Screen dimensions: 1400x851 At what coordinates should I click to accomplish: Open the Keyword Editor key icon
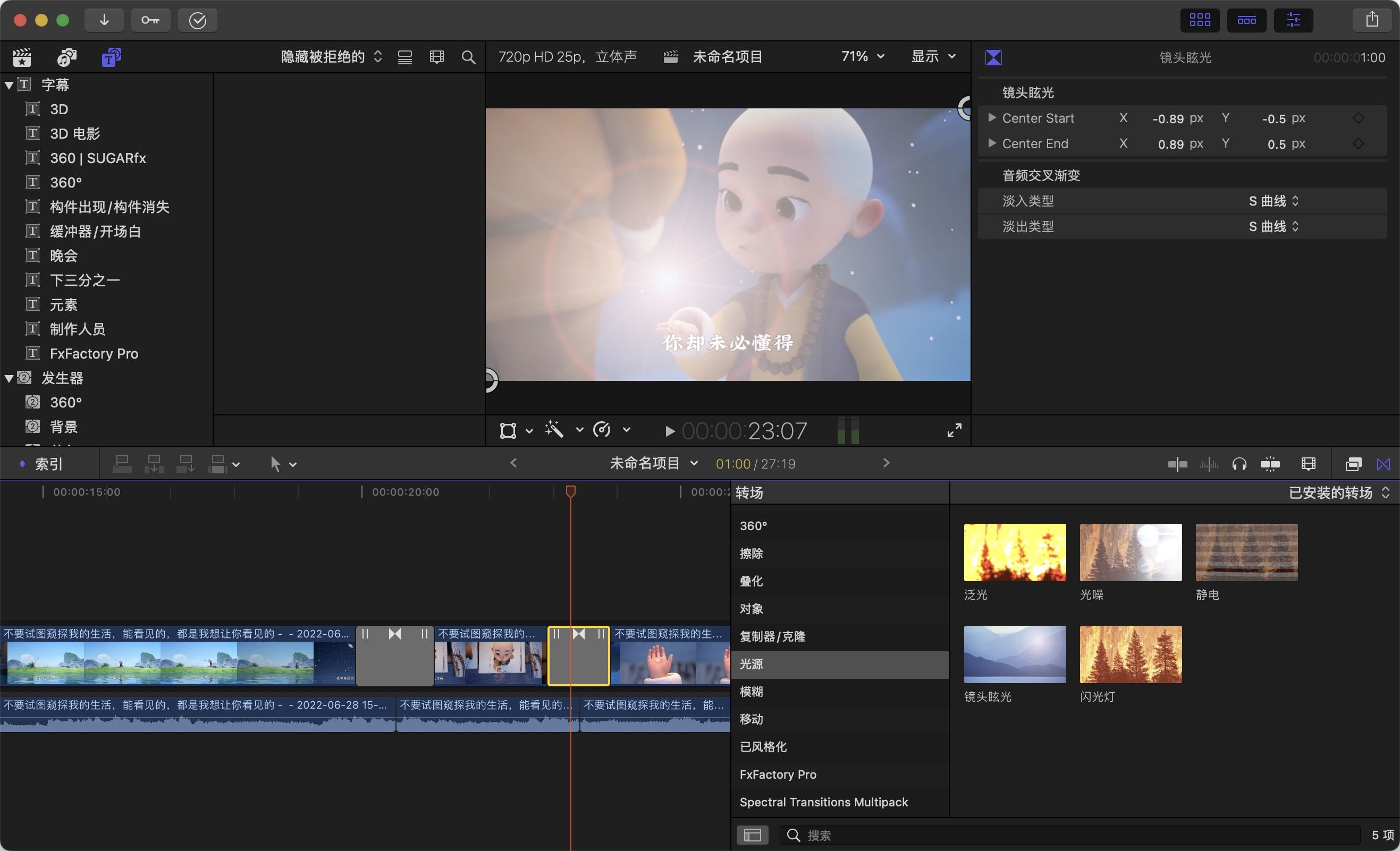point(150,20)
